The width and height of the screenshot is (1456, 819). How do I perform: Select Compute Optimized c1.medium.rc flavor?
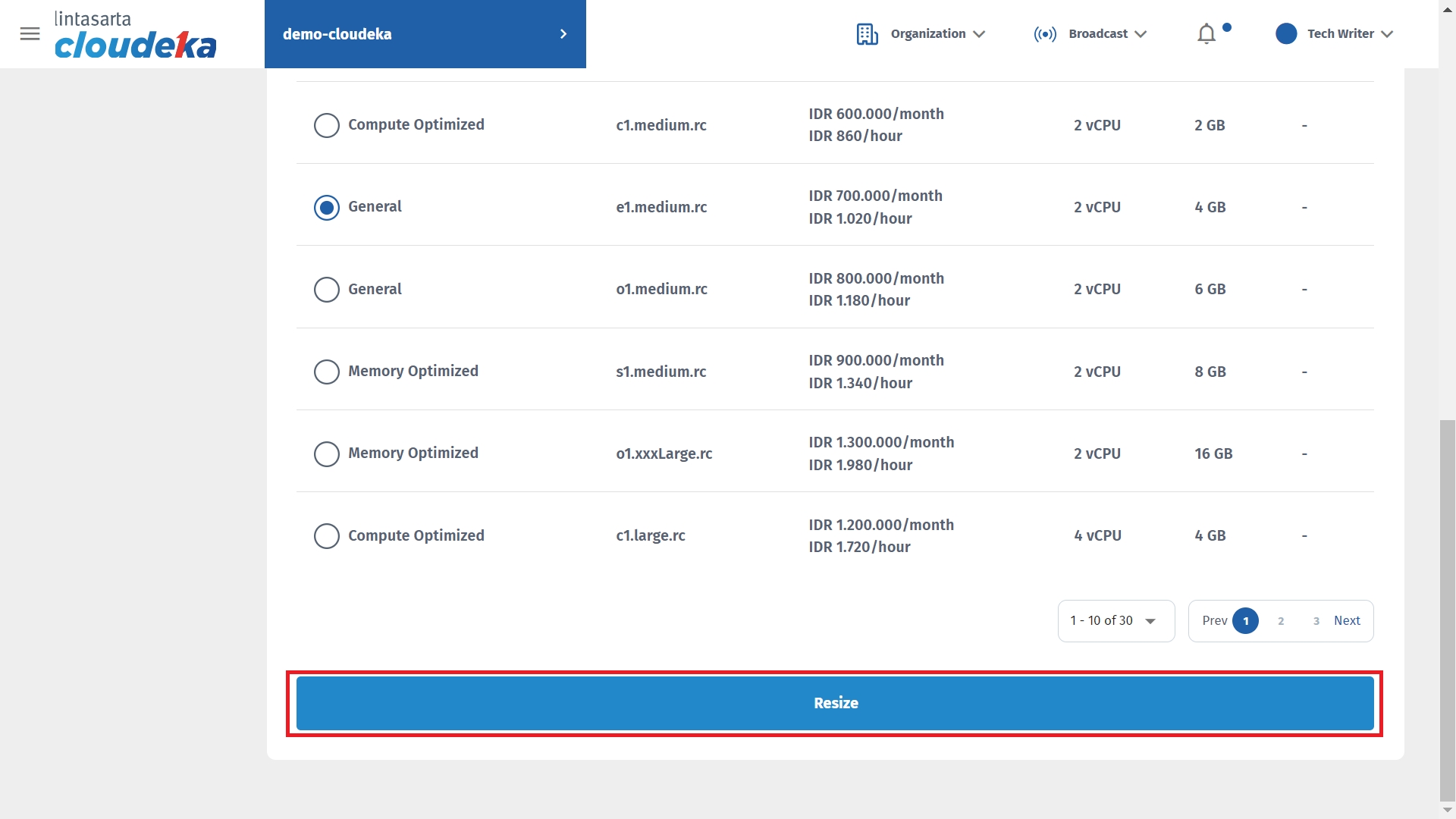[327, 125]
